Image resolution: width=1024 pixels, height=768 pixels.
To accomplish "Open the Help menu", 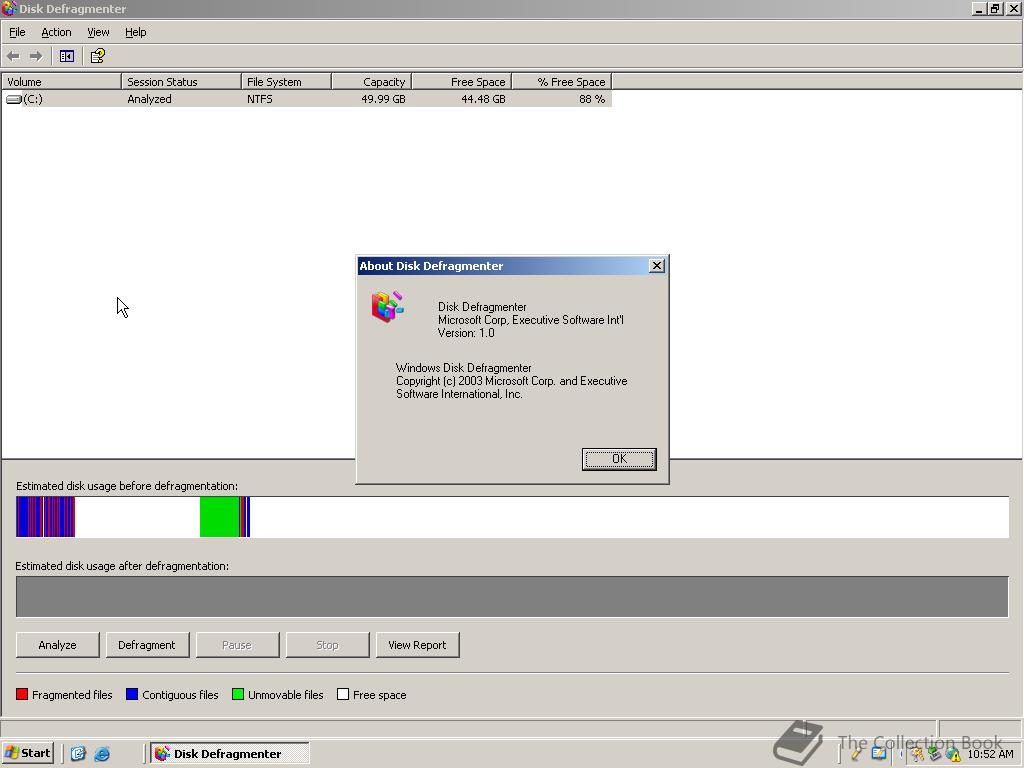I will tap(135, 32).
